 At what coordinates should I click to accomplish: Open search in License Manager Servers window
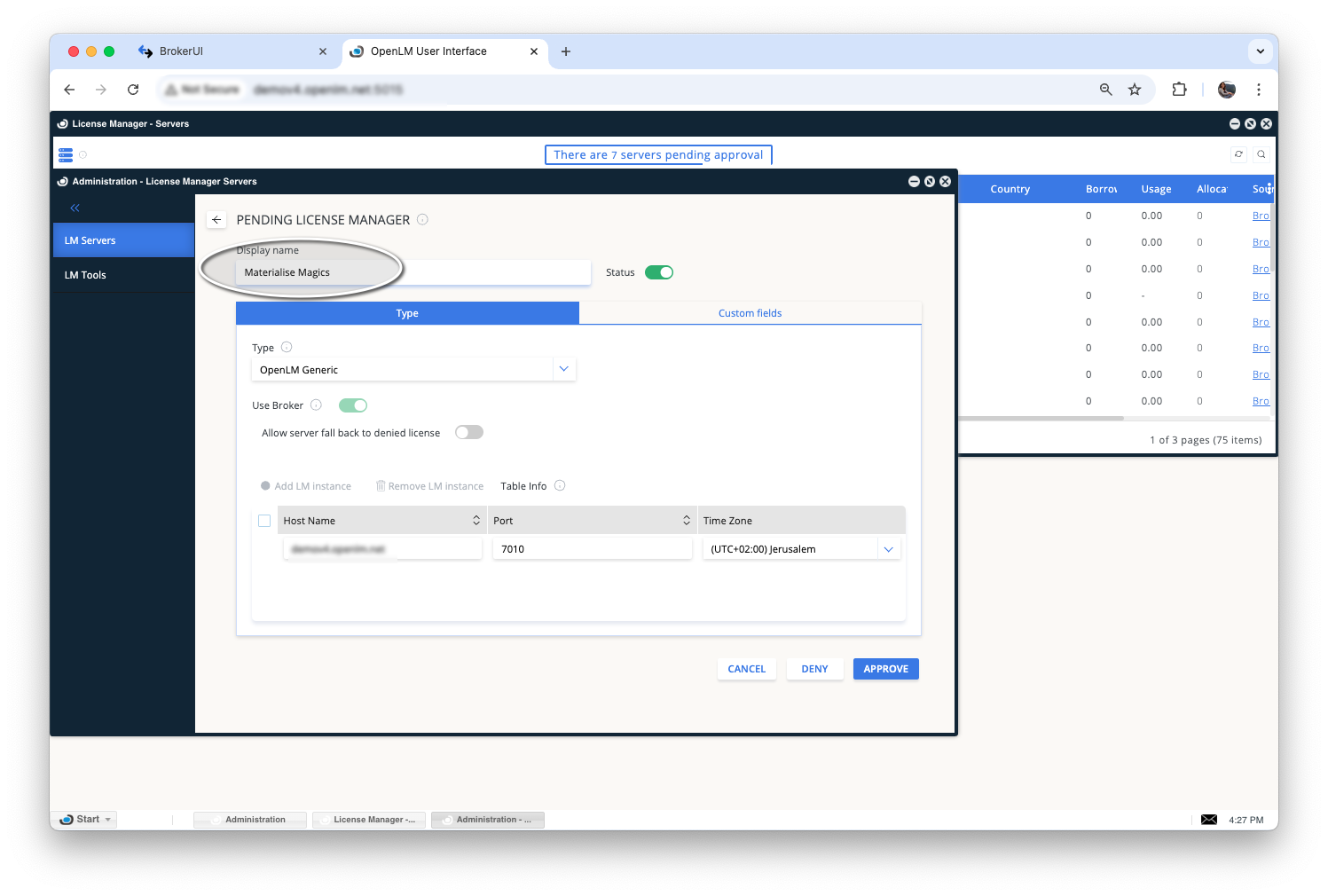tap(1261, 154)
